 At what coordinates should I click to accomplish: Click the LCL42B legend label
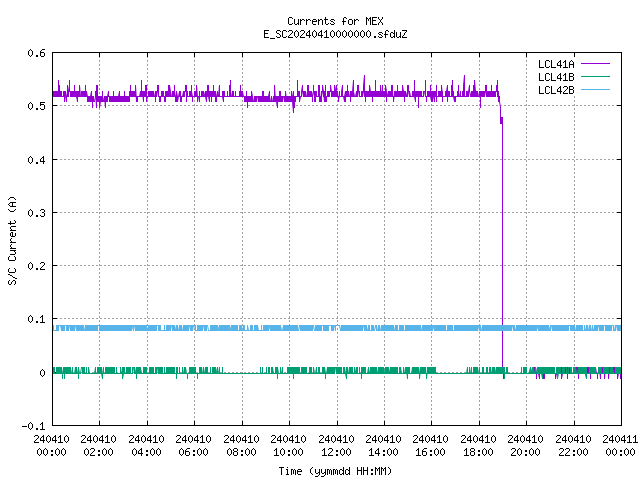coord(556,90)
